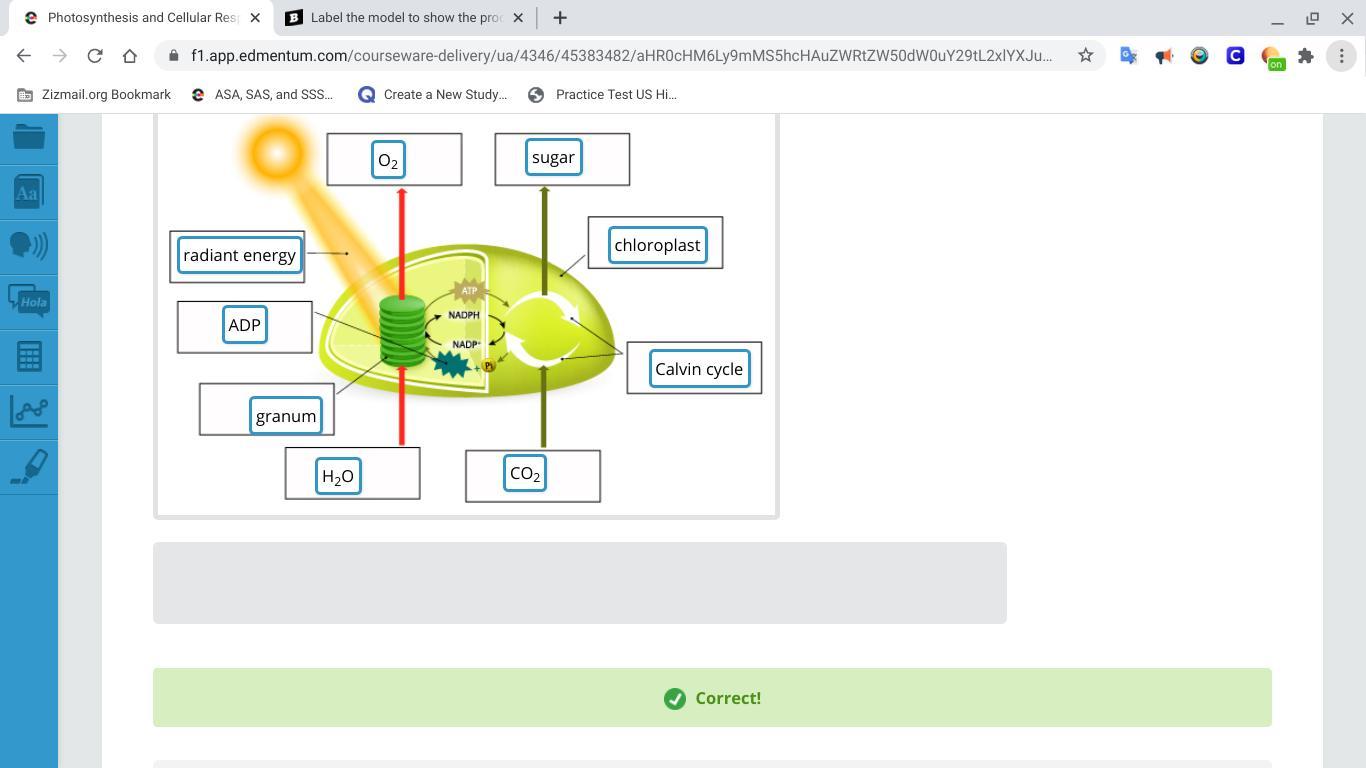Screen dimensions: 1366x768
Task: Open a new browser tab
Action: pyautogui.click(x=560, y=18)
